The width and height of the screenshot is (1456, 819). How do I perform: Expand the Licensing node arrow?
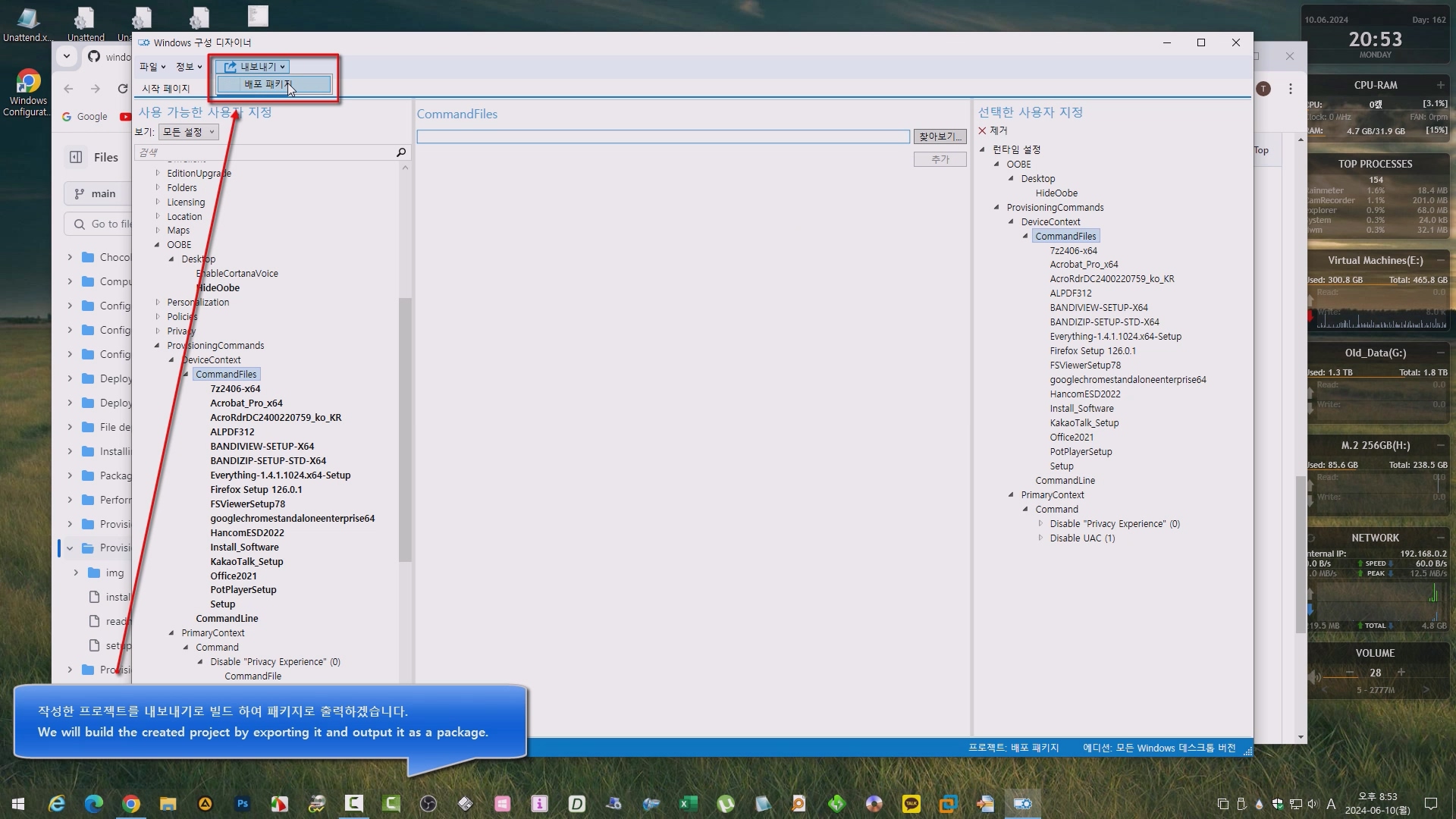click(158, 202)
